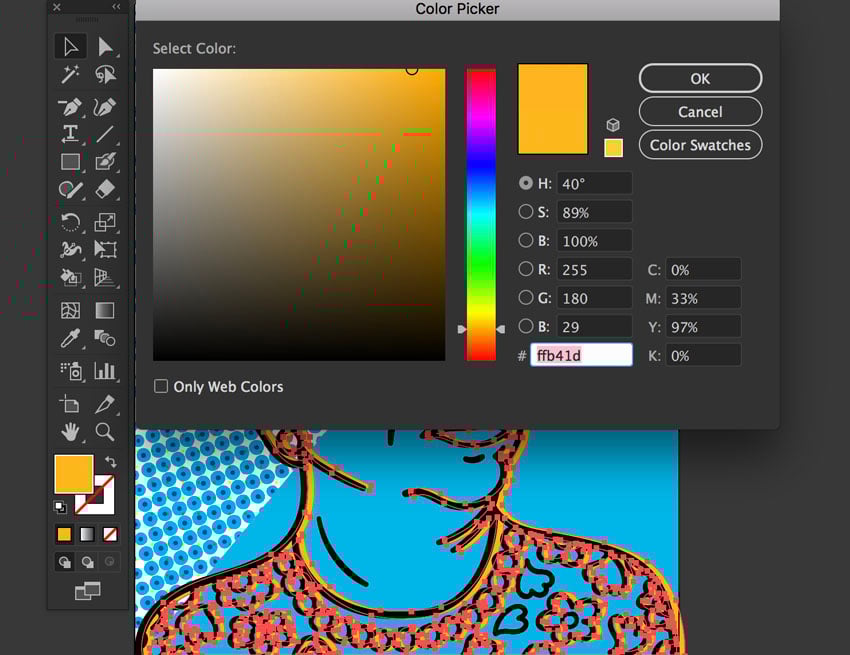The width and height of the screenshot is (850, 655).
Task: Activate the Type tool
Action: point(70,133)
